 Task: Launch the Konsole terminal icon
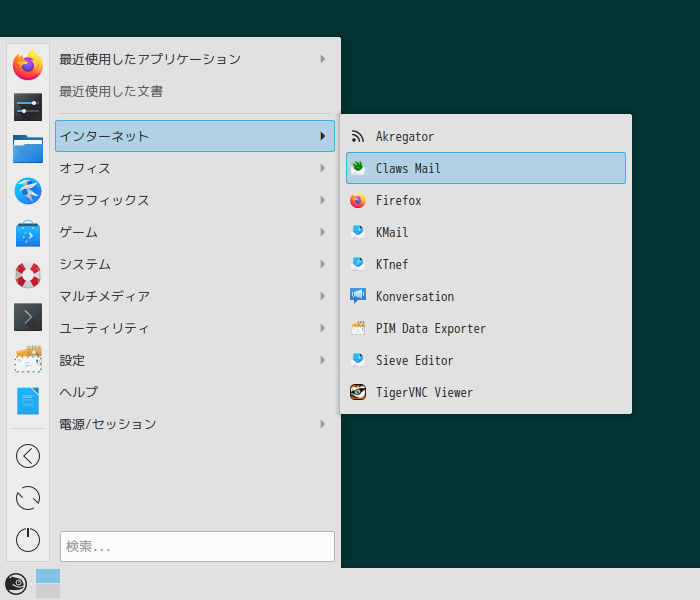click(x=28, y=317)
